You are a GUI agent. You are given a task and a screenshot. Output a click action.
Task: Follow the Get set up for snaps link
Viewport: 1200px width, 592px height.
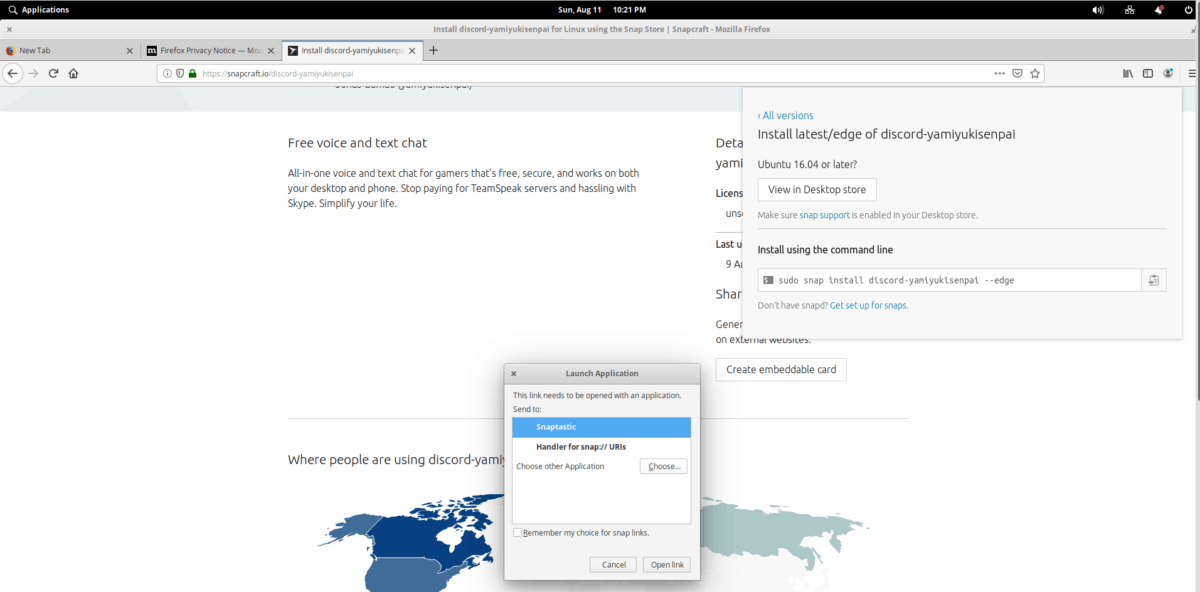click(869, 305)
